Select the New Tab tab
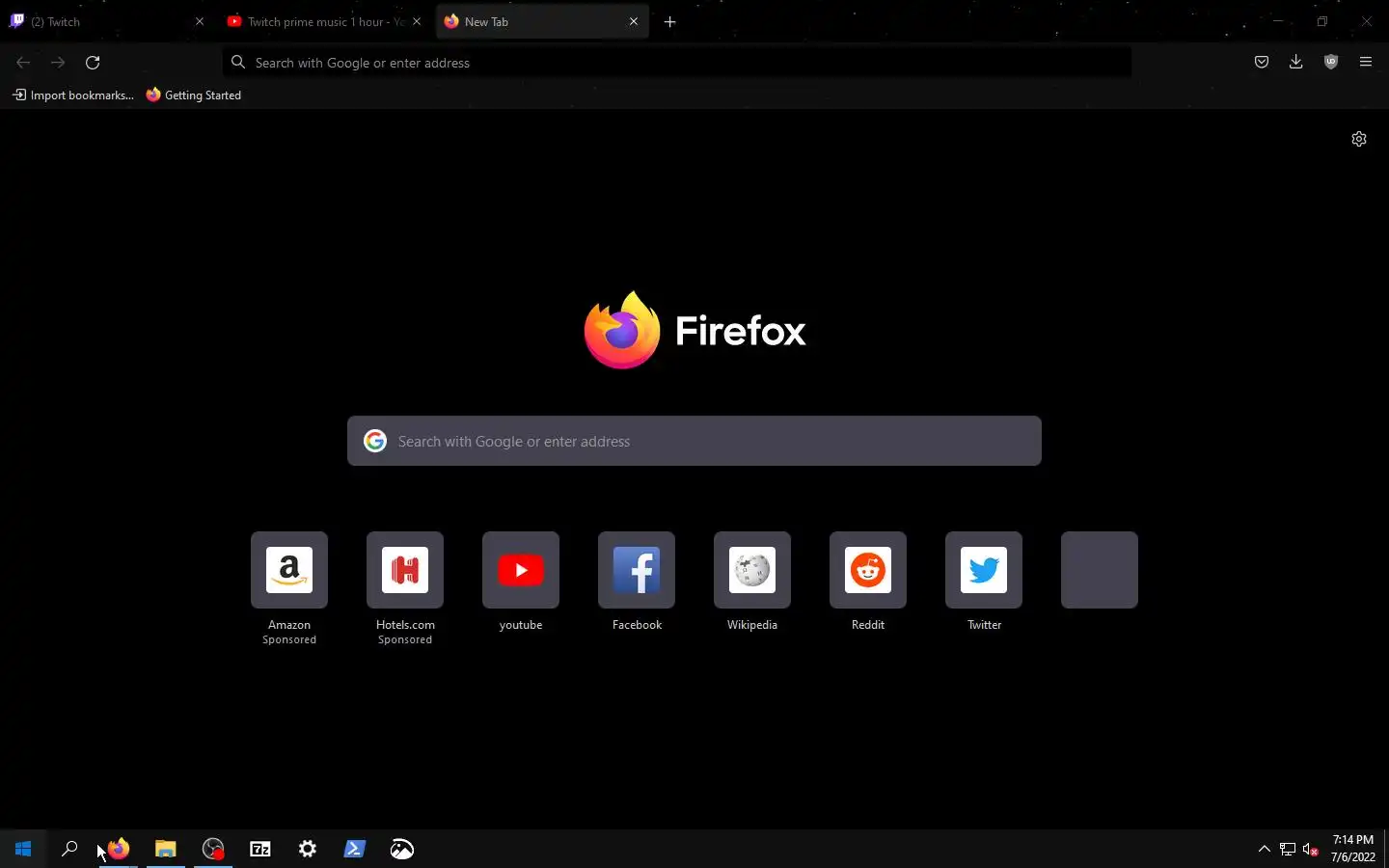 click(x=543, y=21)
